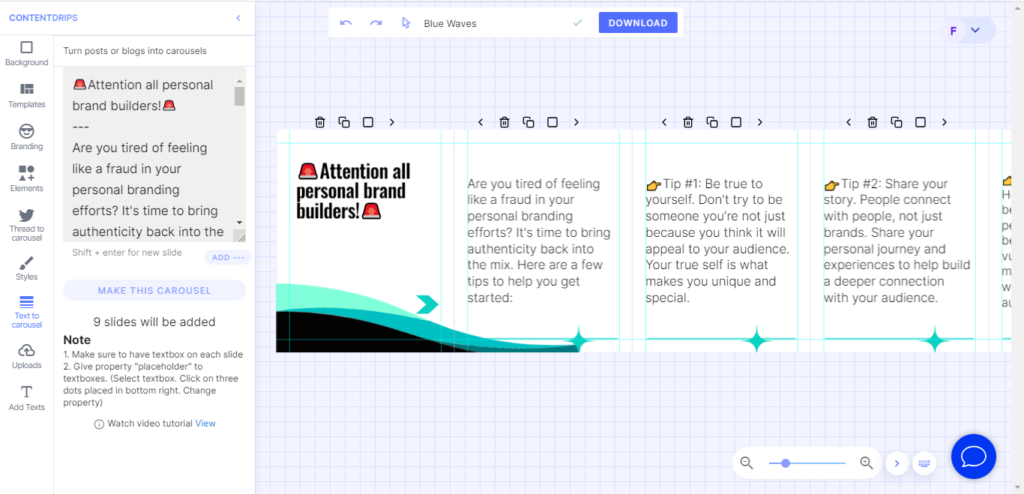Click the zoom out magnifier icon
The image size is (1024, 494).
[746, 463]
